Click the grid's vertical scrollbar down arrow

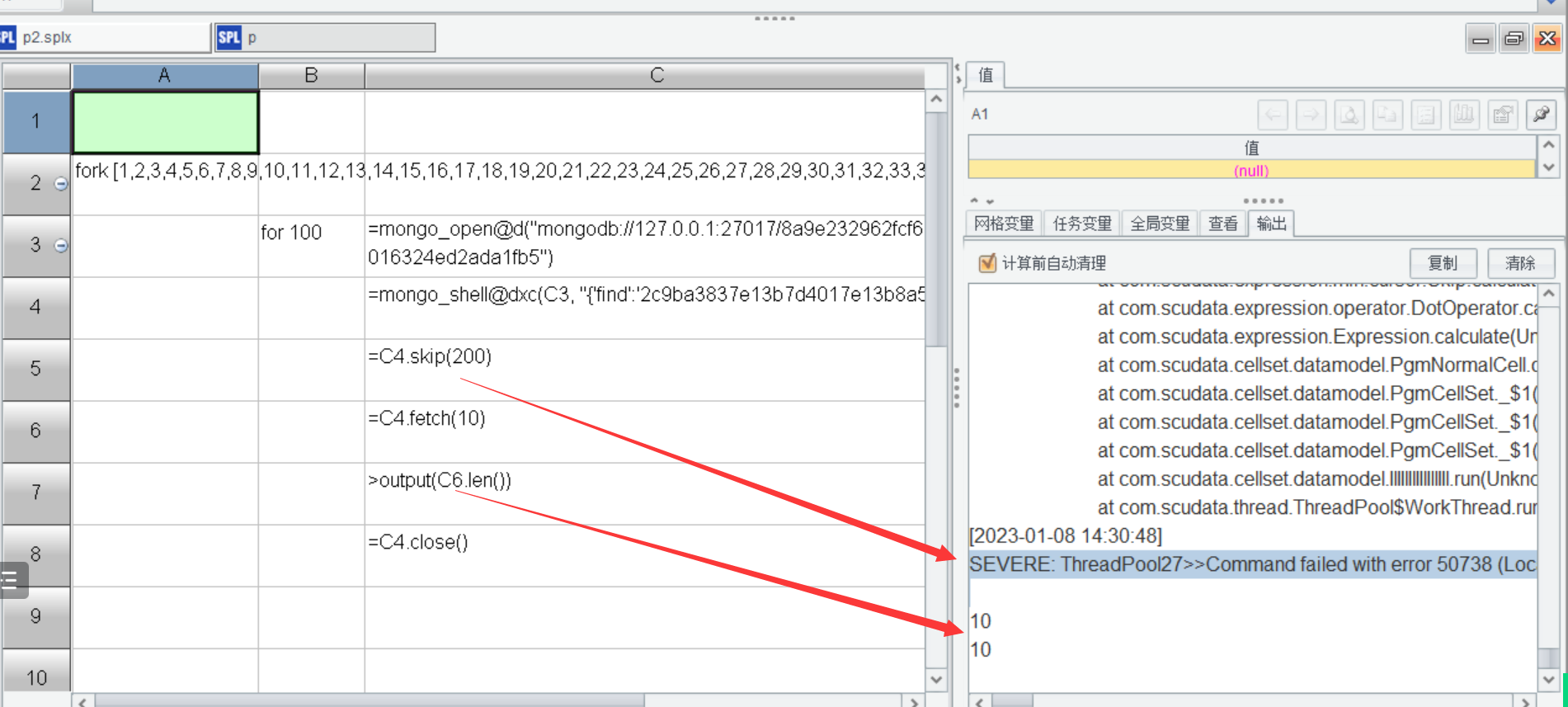936,680
